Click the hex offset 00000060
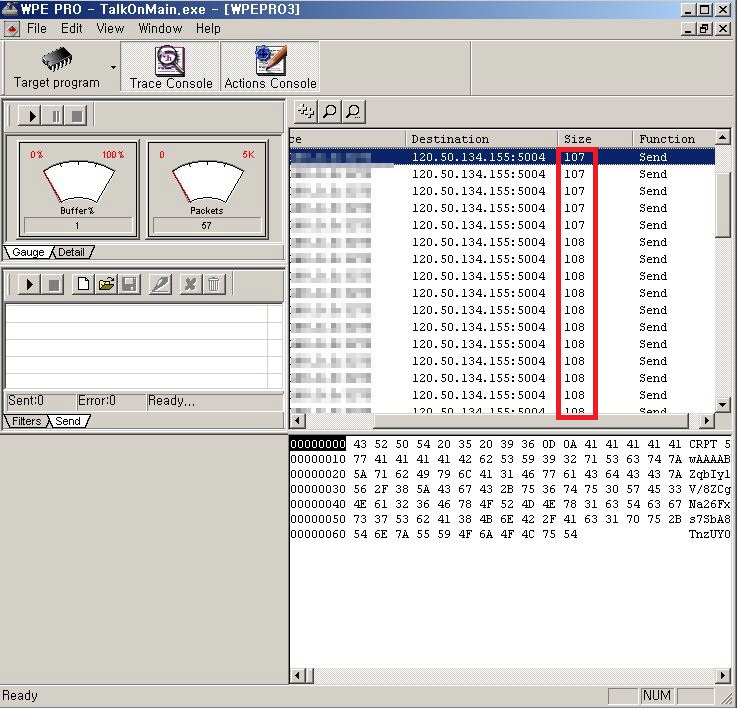Screen dimensions: 737x708 318,535
